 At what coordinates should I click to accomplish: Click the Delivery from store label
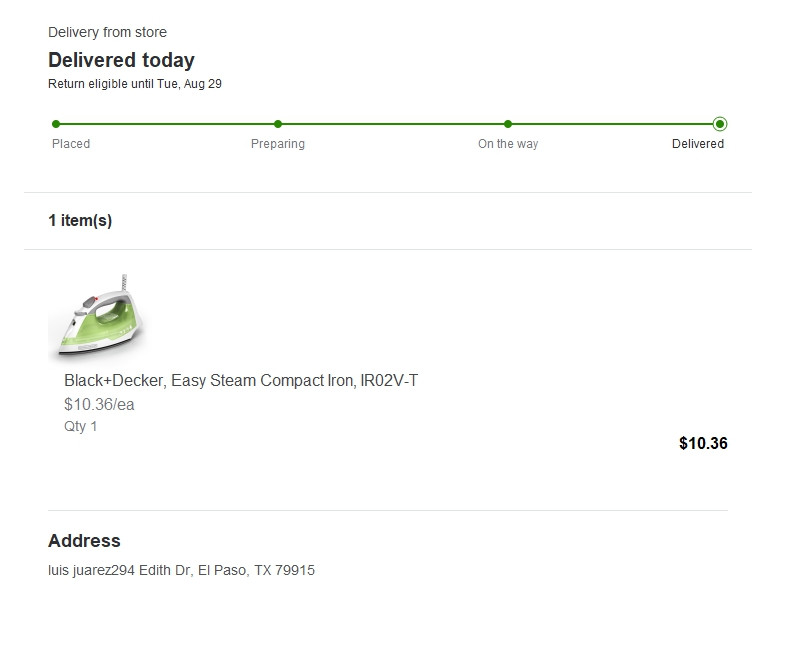click(x=107, y=32)
